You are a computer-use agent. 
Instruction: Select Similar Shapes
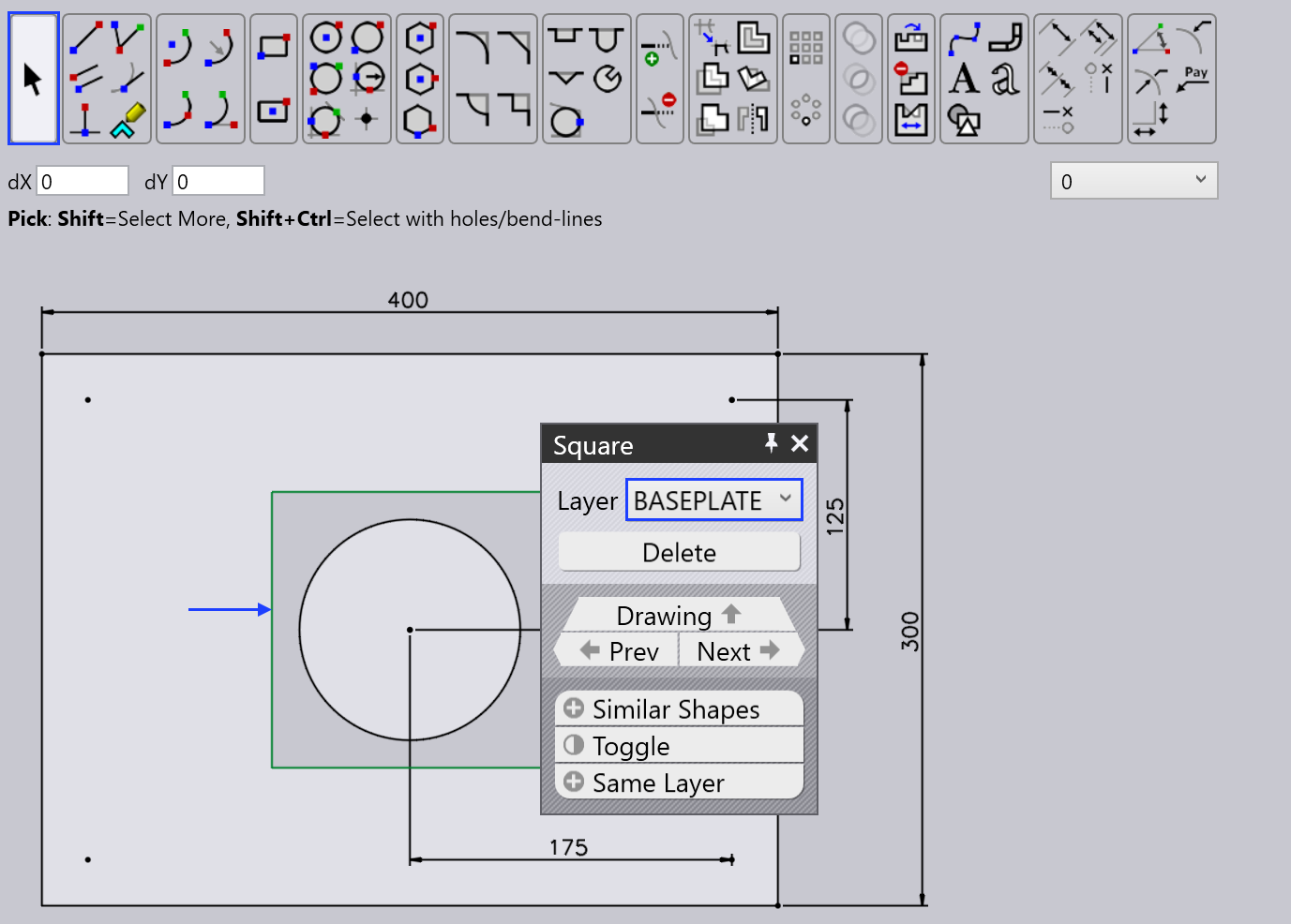click(680, 709)
